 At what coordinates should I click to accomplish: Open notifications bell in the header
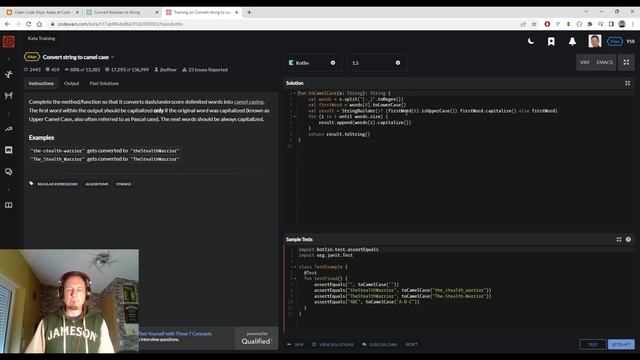(x=572, y=41)
